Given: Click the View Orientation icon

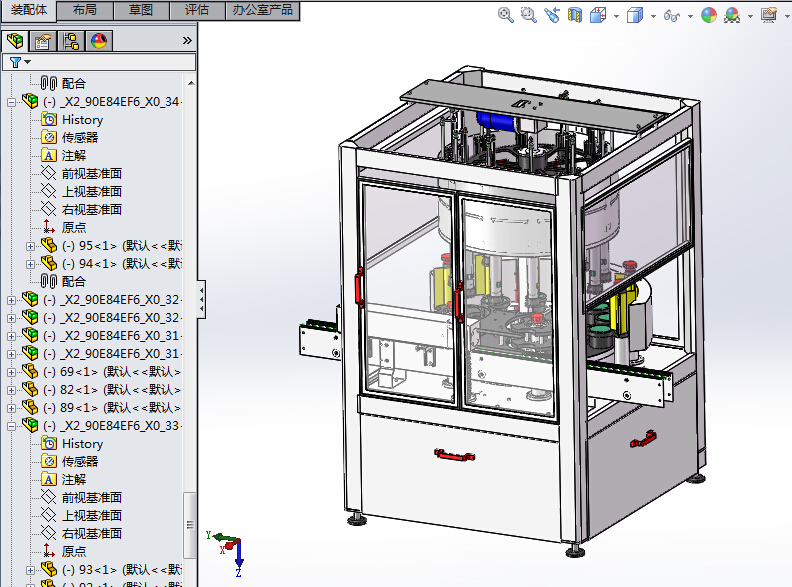Looking at the screenshot, I should coord(598,15).
